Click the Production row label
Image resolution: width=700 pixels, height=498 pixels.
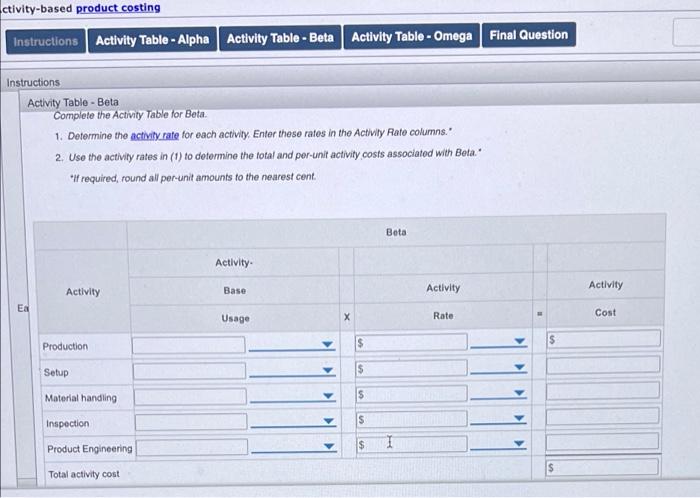[65, 346]
